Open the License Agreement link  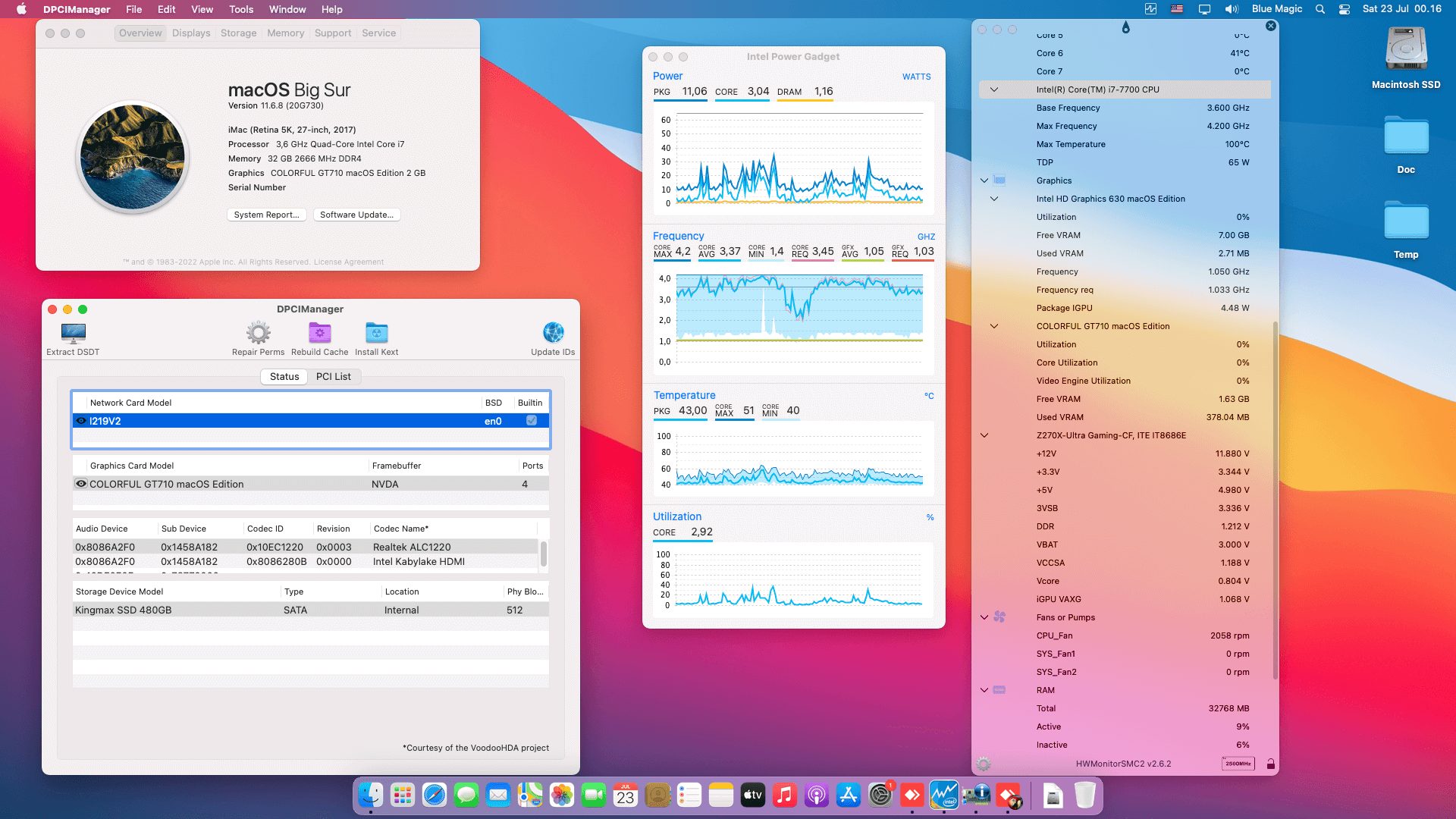pyautogui.click(x=349, y=262)
